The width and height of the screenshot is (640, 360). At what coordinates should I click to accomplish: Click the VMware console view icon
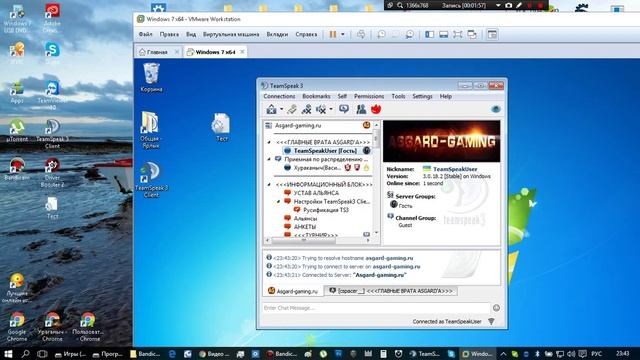coord(492,34)
